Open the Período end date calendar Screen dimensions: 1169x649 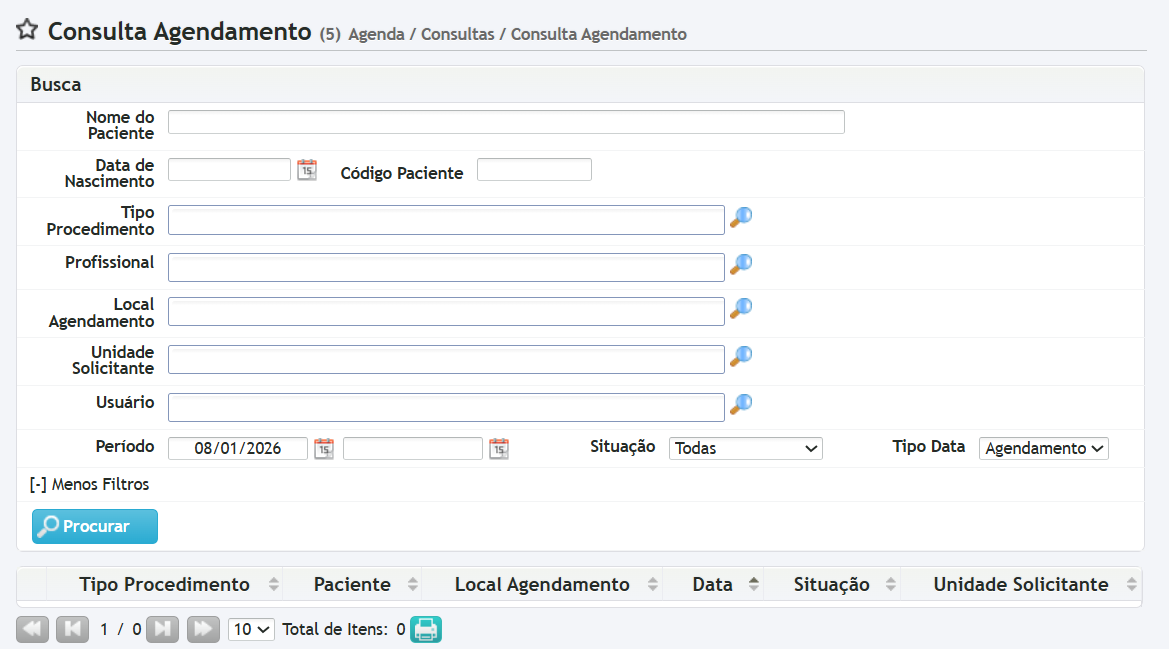pos(499,449)
